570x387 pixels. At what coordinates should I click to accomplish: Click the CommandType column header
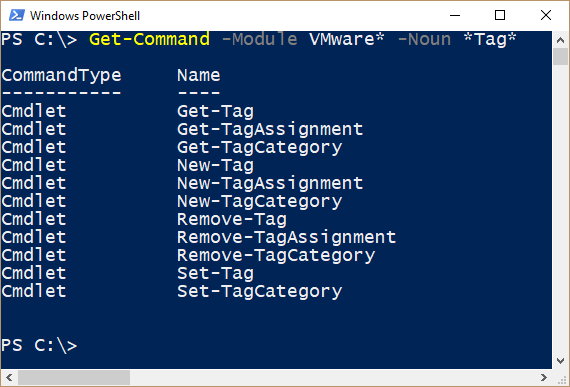click(x=61, y=76)
